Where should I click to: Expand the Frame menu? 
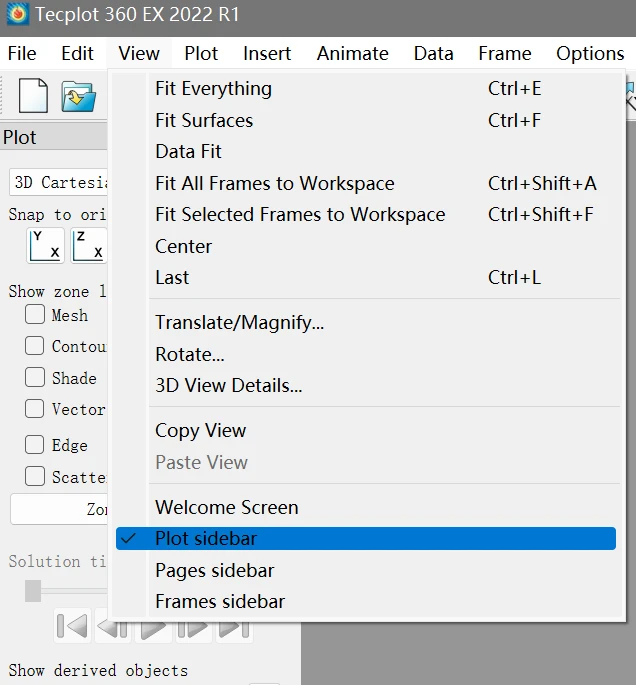[x=504, y=54]
